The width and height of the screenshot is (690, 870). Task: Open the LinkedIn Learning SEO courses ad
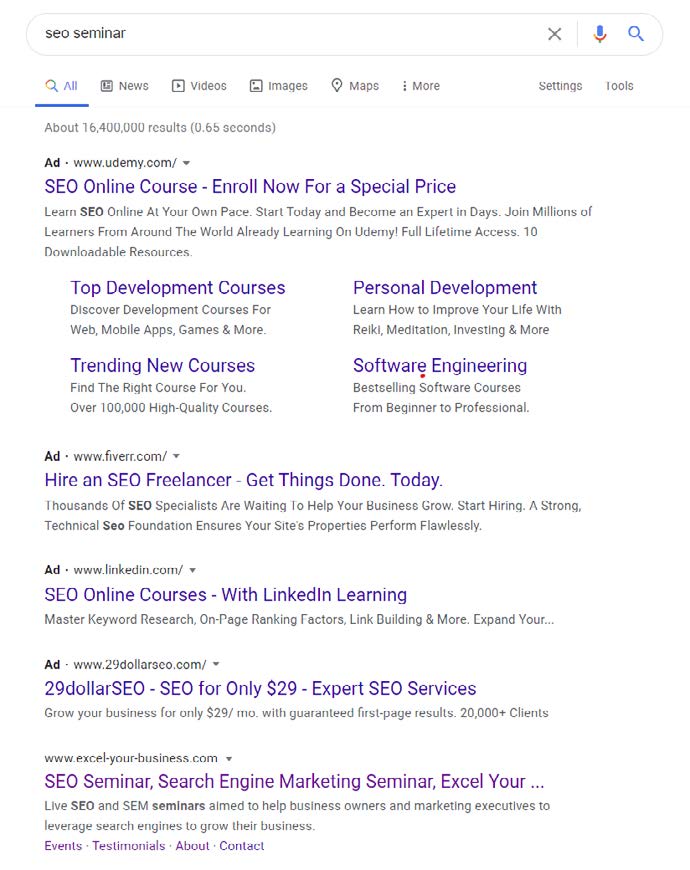tap(226, 595)
